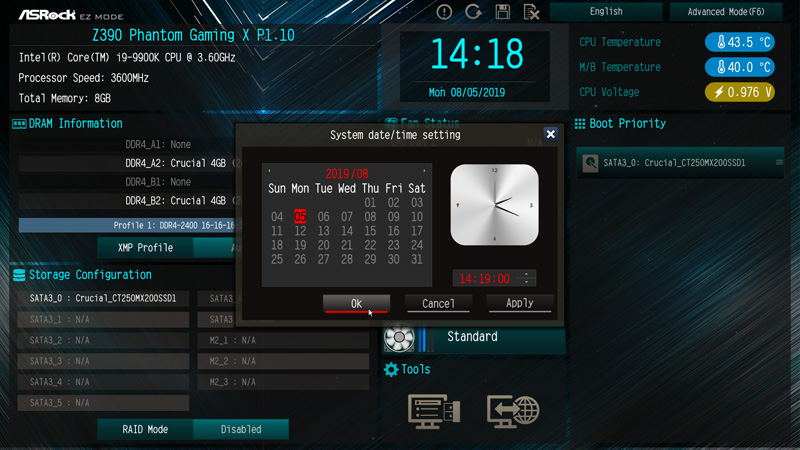The width and height of the screenshot is (800, 450).
Task: Click the floppy disk save icon
Action: [503, 12]
